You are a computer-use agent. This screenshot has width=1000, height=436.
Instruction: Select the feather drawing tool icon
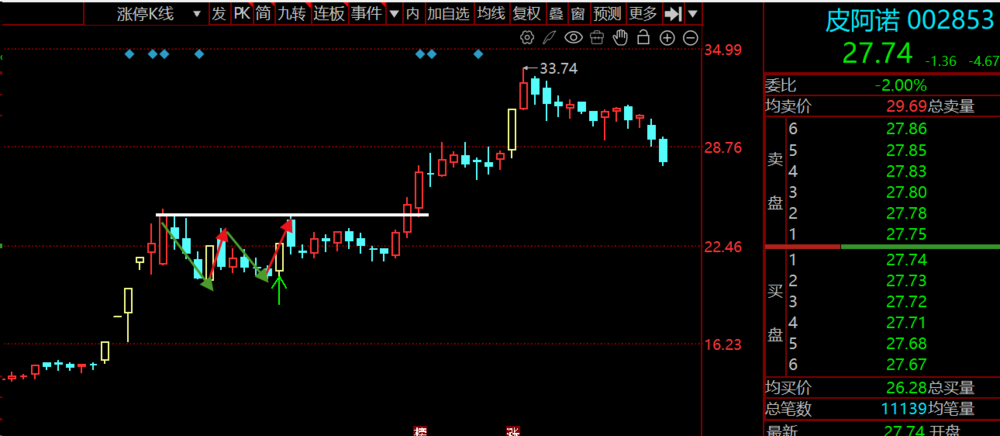pos(550,38)
